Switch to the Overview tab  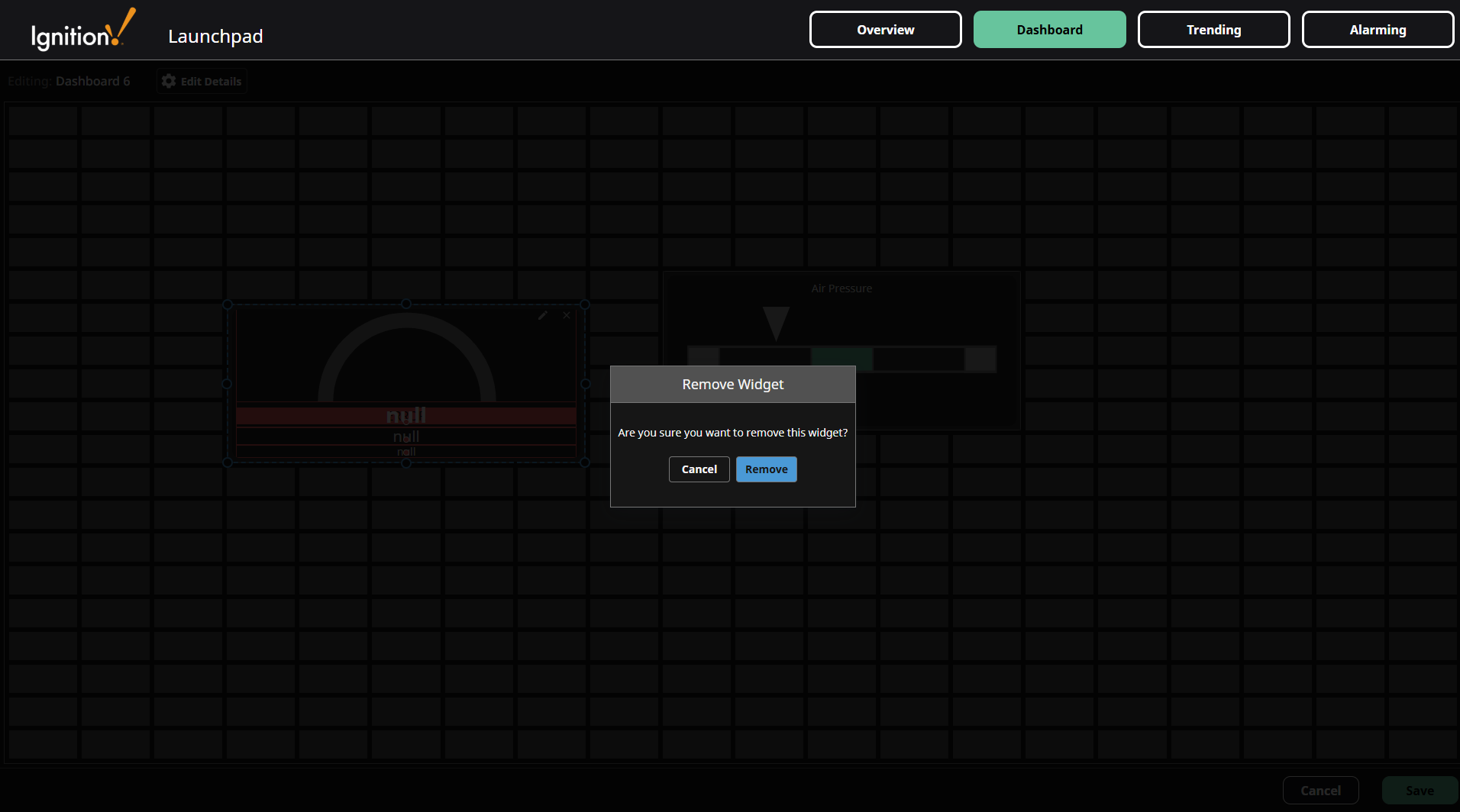click(x=884, y=29)
